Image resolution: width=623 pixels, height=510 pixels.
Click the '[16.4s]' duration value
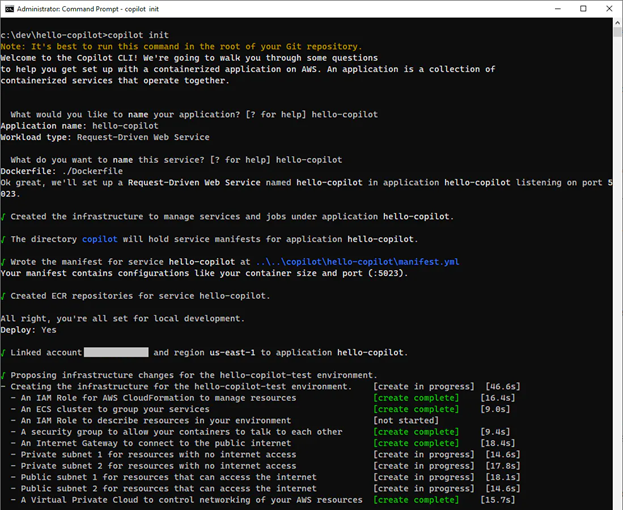pos(497,398)
